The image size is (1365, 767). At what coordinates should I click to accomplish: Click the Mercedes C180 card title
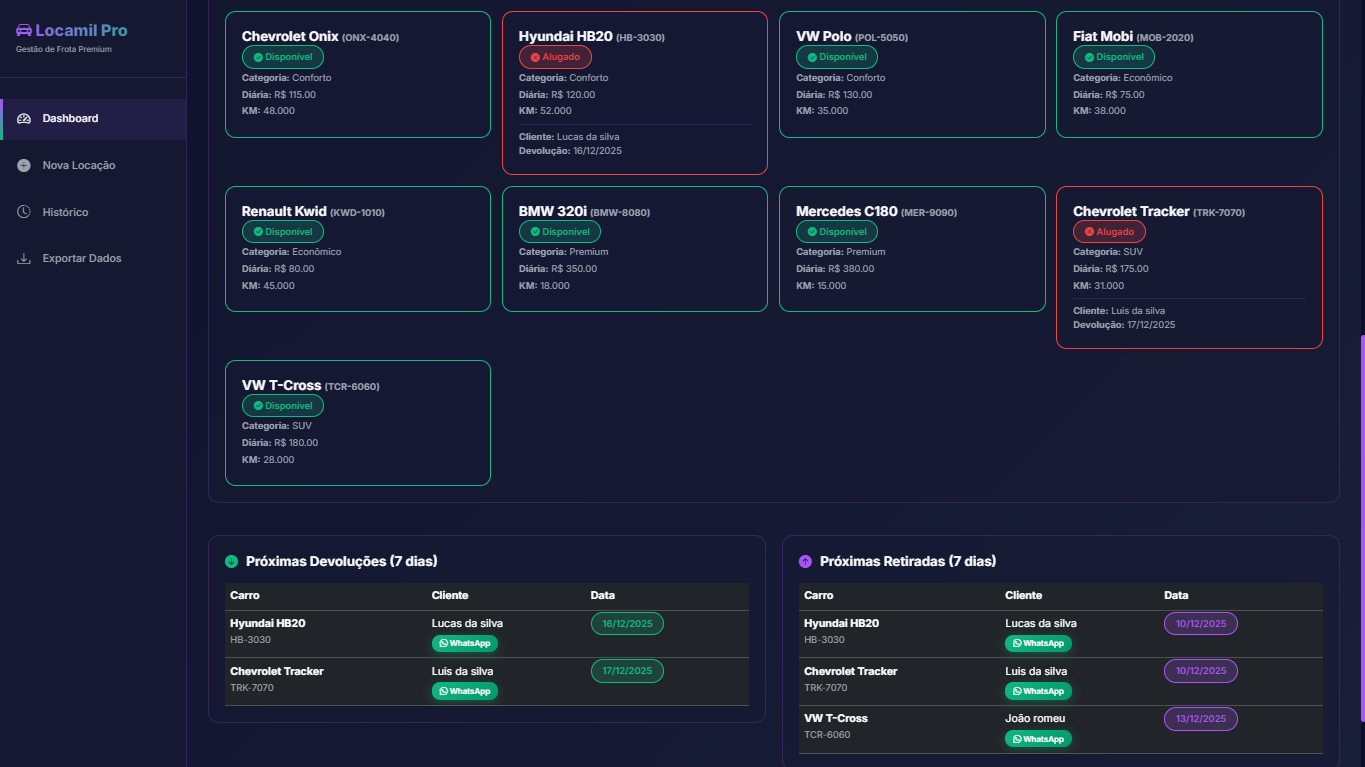click(846, 212)
